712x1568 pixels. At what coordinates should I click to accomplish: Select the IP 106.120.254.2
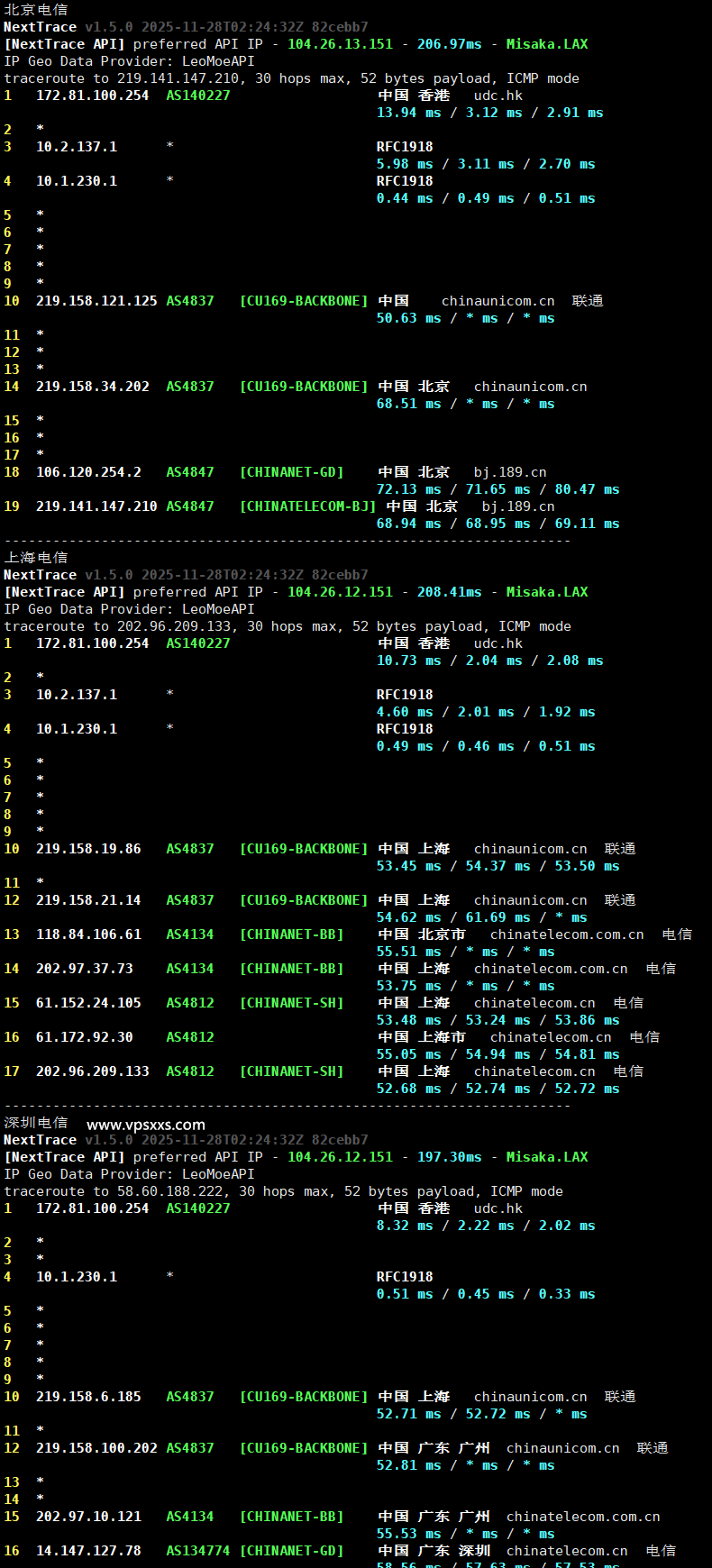[88, 472]
